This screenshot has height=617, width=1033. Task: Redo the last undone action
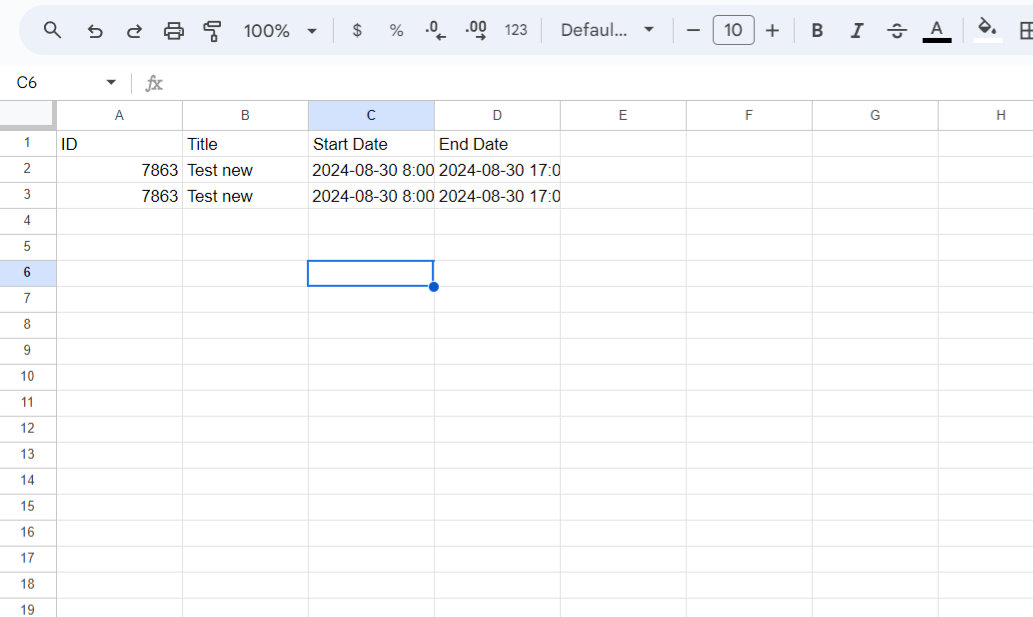134,30
